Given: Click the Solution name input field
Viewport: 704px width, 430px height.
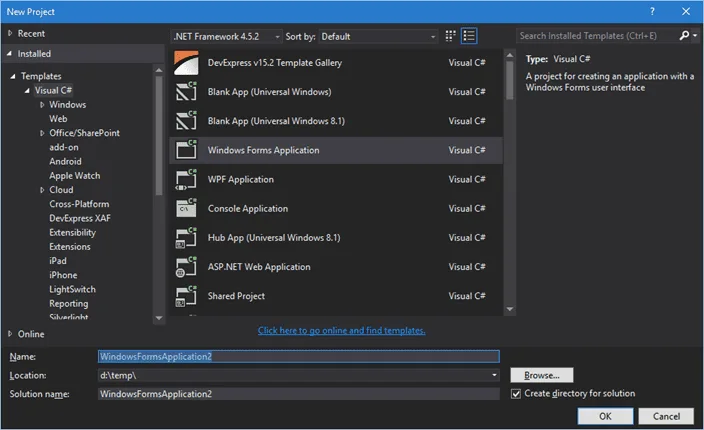Looking at the screenshot, I should (x=299, y=394).
